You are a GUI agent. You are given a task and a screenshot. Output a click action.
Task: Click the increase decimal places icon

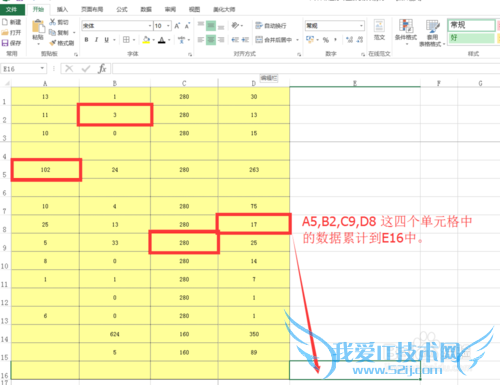coord(349,40)
